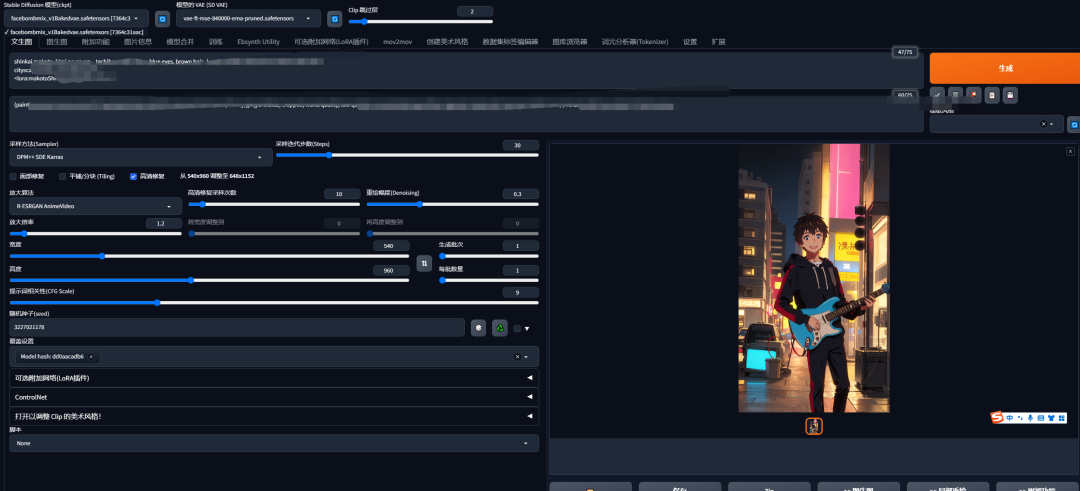Open the Extensions tab (扩展)
This screenshot has width=1080, height=491.
point(718,41)
